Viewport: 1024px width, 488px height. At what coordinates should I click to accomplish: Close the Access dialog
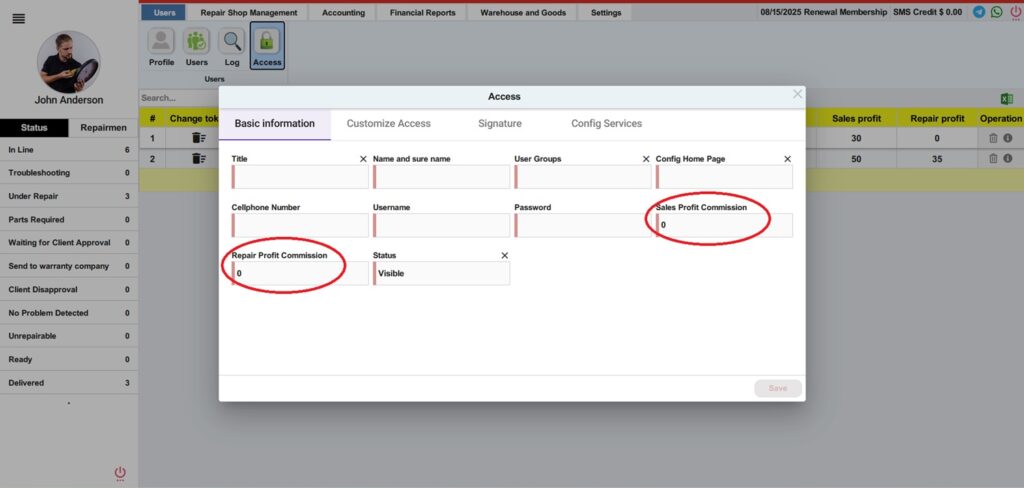point(797,94)
